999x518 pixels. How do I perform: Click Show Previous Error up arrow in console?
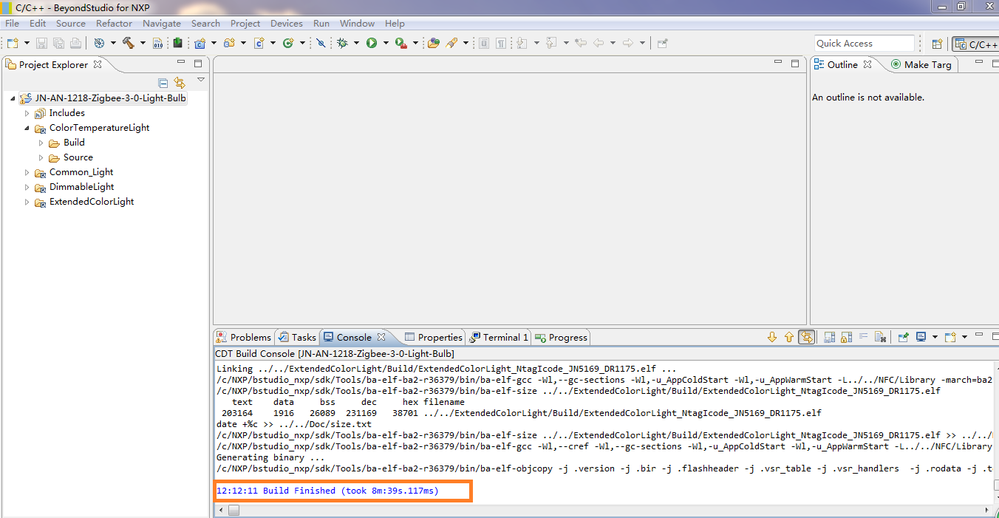[789, 337]
